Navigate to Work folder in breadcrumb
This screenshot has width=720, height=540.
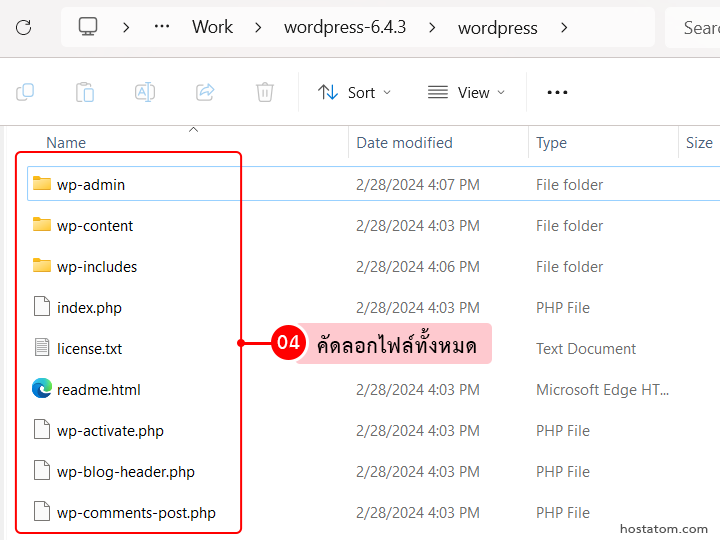point(212,27)
